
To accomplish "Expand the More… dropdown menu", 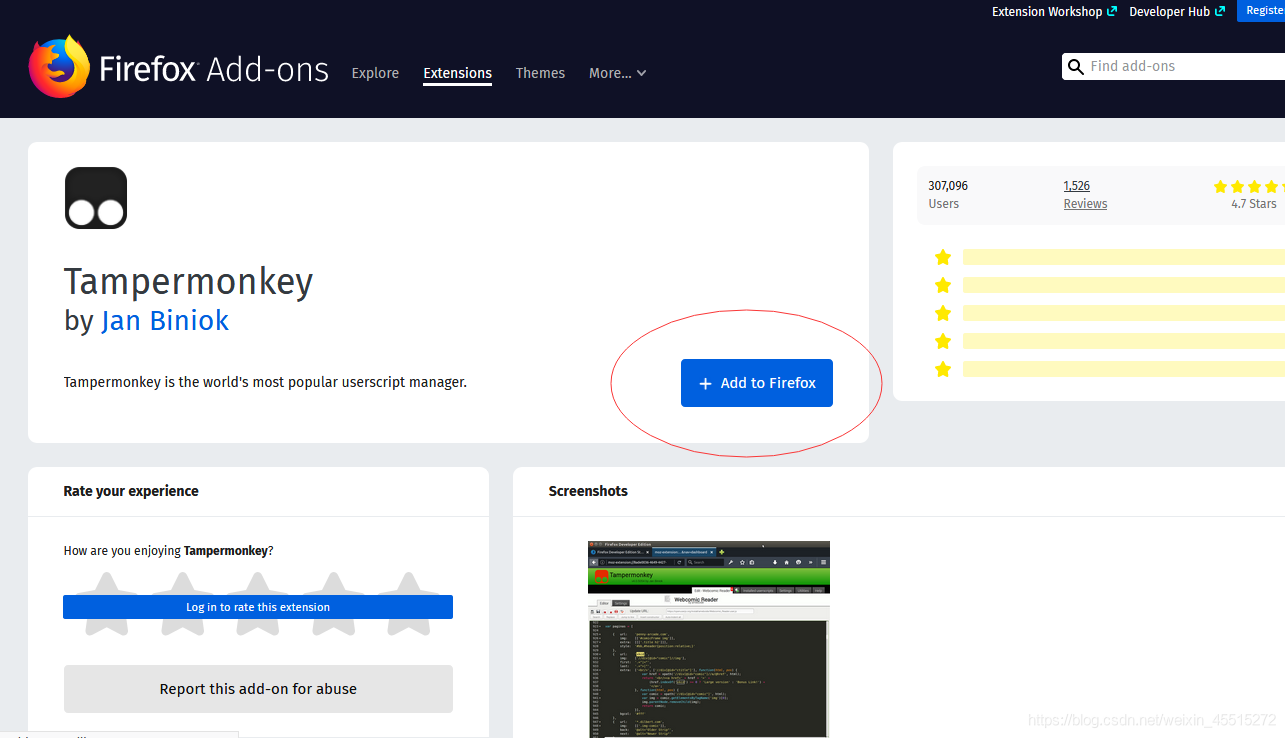I will tap(618, 73).
